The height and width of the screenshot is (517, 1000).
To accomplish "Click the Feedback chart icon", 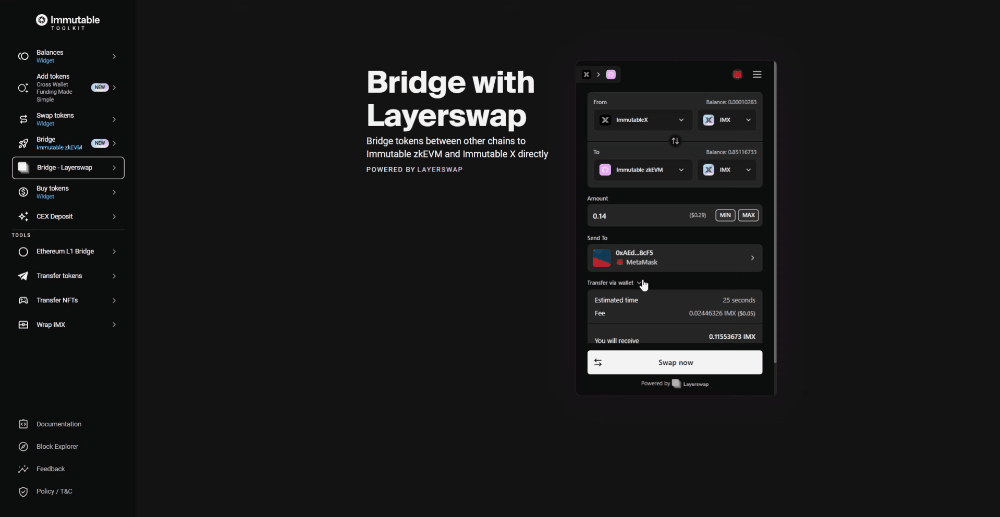I will coord(23,469).
